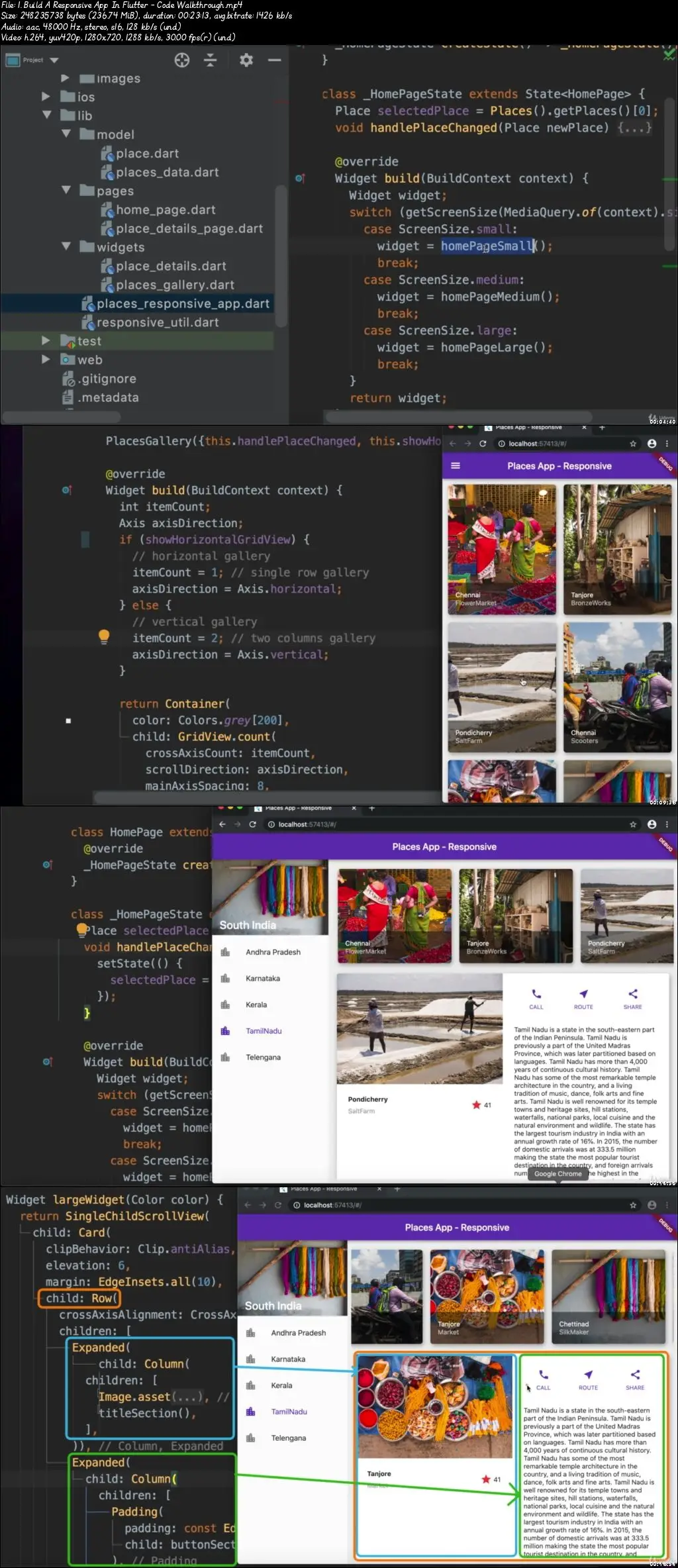Image resolution: width=678 pixels, height=1568 pixels.
Task: Click the override gutter icon beside build in project-tree frame
Action: [300, 178]
